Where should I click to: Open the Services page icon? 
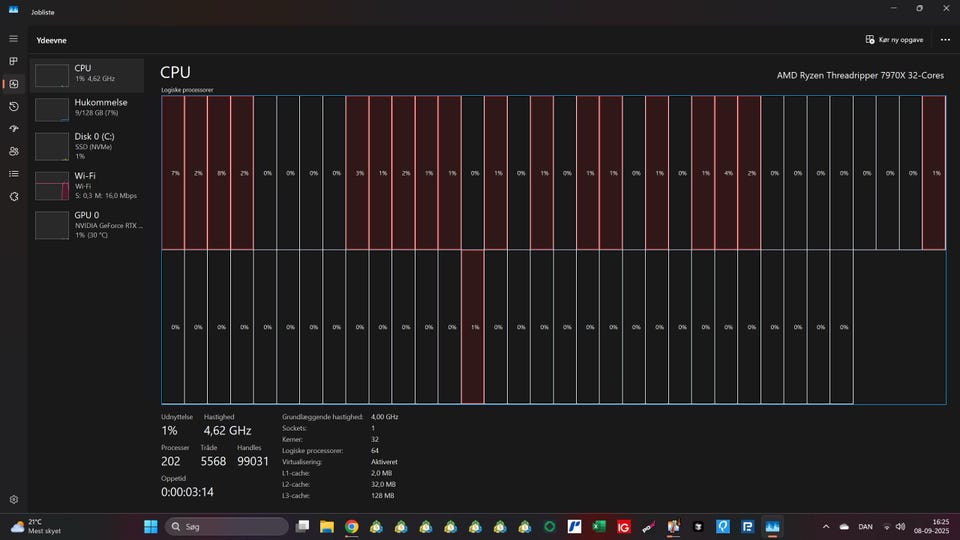14,196
